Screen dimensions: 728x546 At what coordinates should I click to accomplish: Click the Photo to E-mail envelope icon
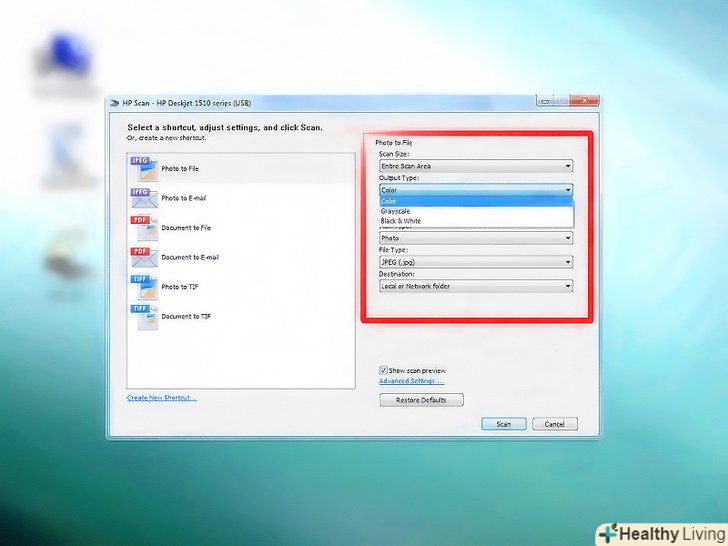click(x=144, y=198)
